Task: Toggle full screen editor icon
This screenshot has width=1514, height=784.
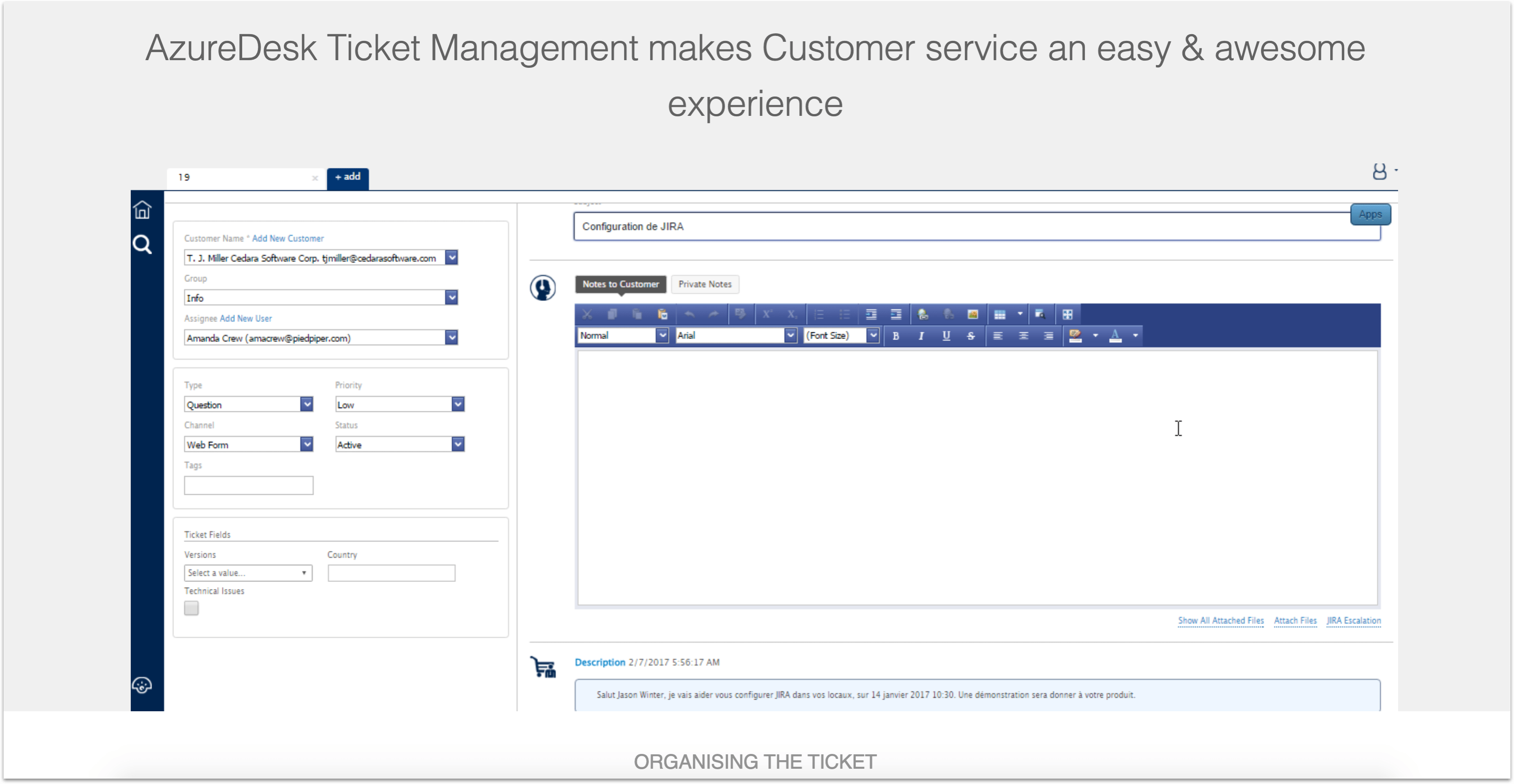Action: coord(1067,314)
